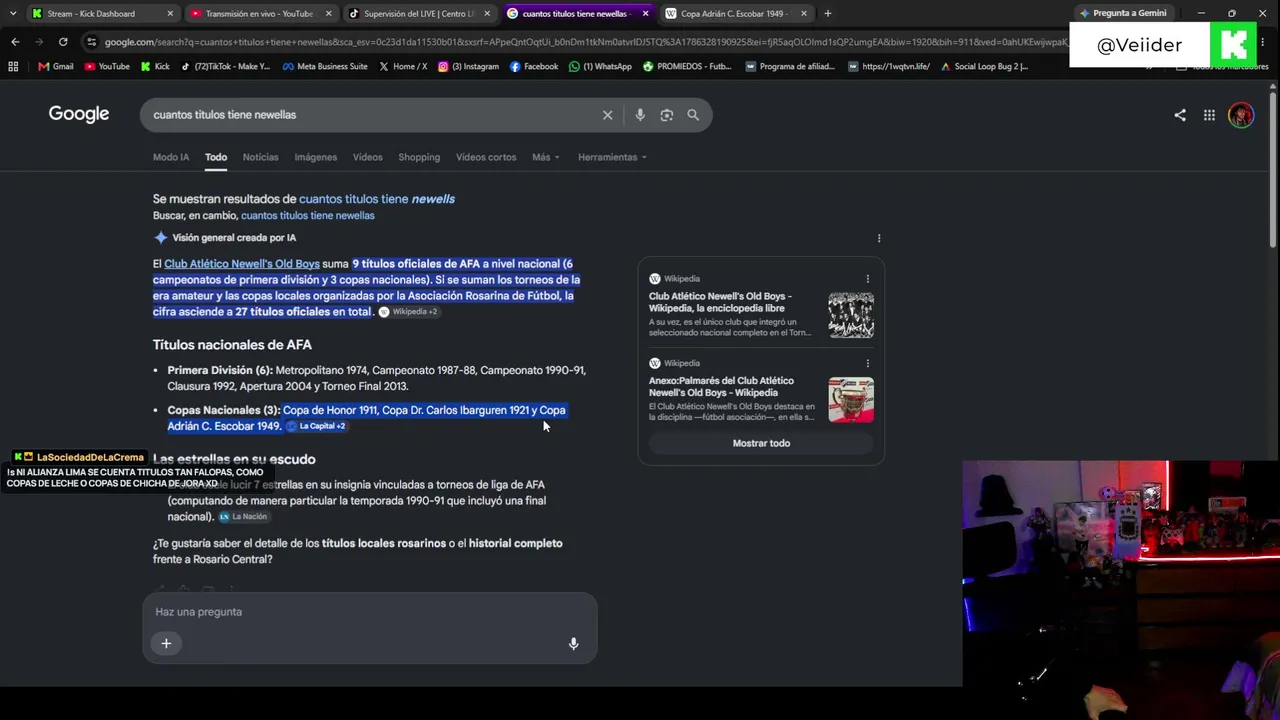The width and height of the screenshot is (1280, 720).
Task: Open options for first Wikipedia source card
Action: [867, 279]
